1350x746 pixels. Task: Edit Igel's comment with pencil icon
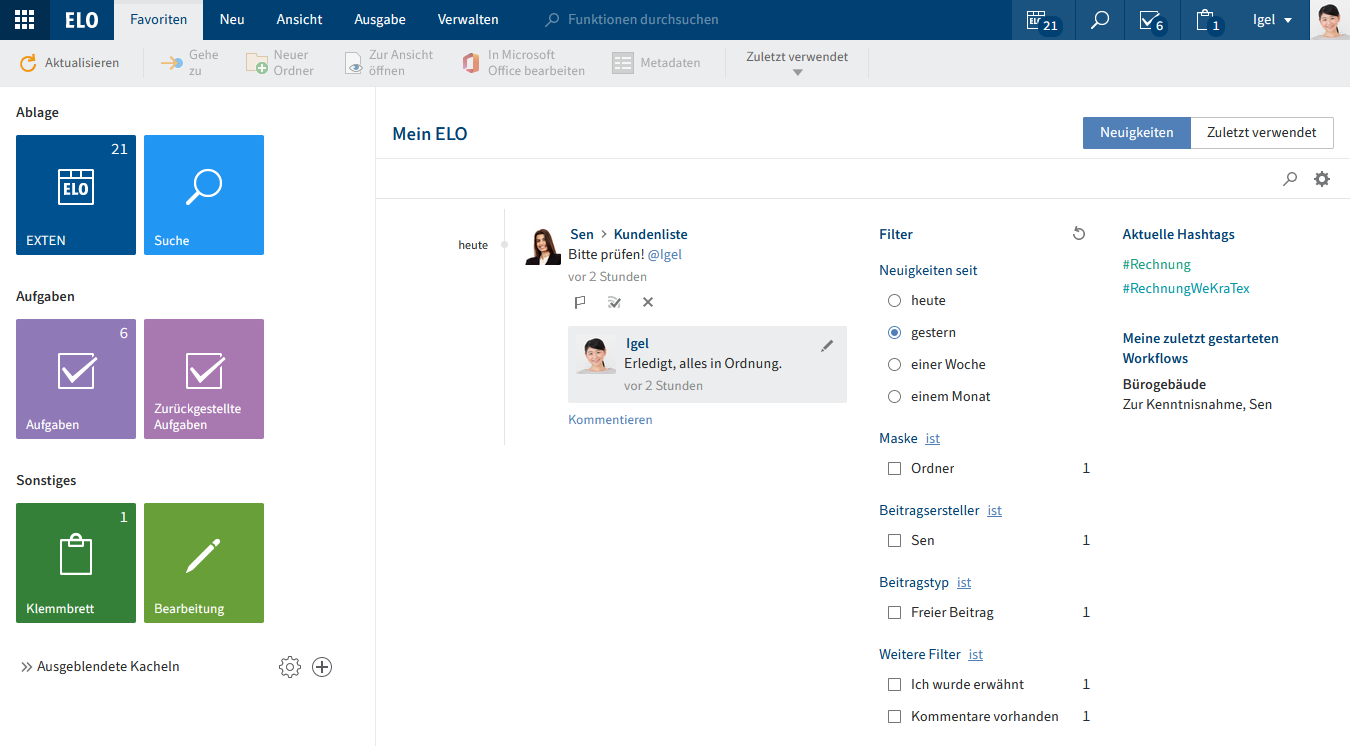point(827,345)
